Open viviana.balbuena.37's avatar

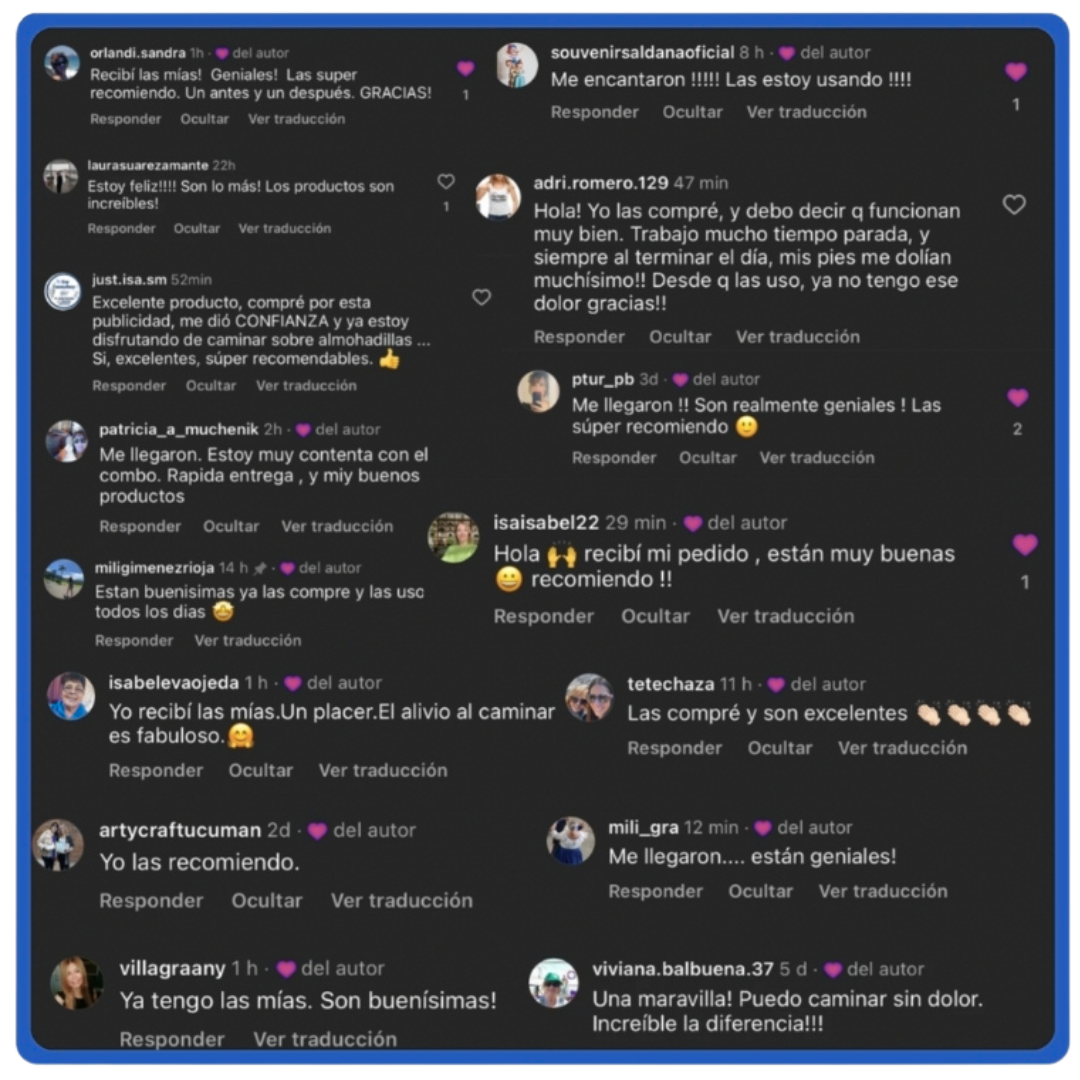[553, 983]
